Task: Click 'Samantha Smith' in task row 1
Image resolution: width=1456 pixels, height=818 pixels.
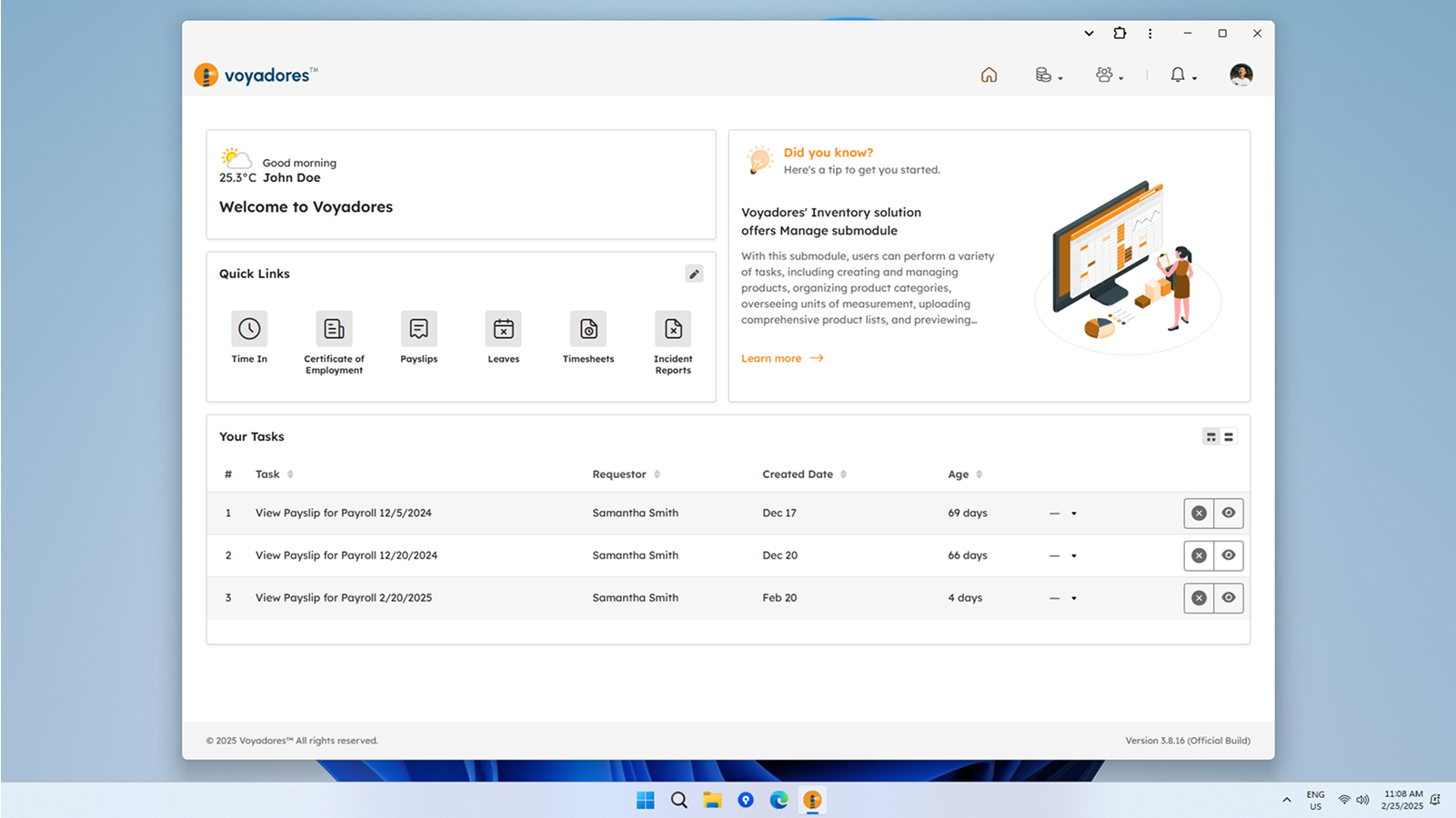Action: [635, 513]
